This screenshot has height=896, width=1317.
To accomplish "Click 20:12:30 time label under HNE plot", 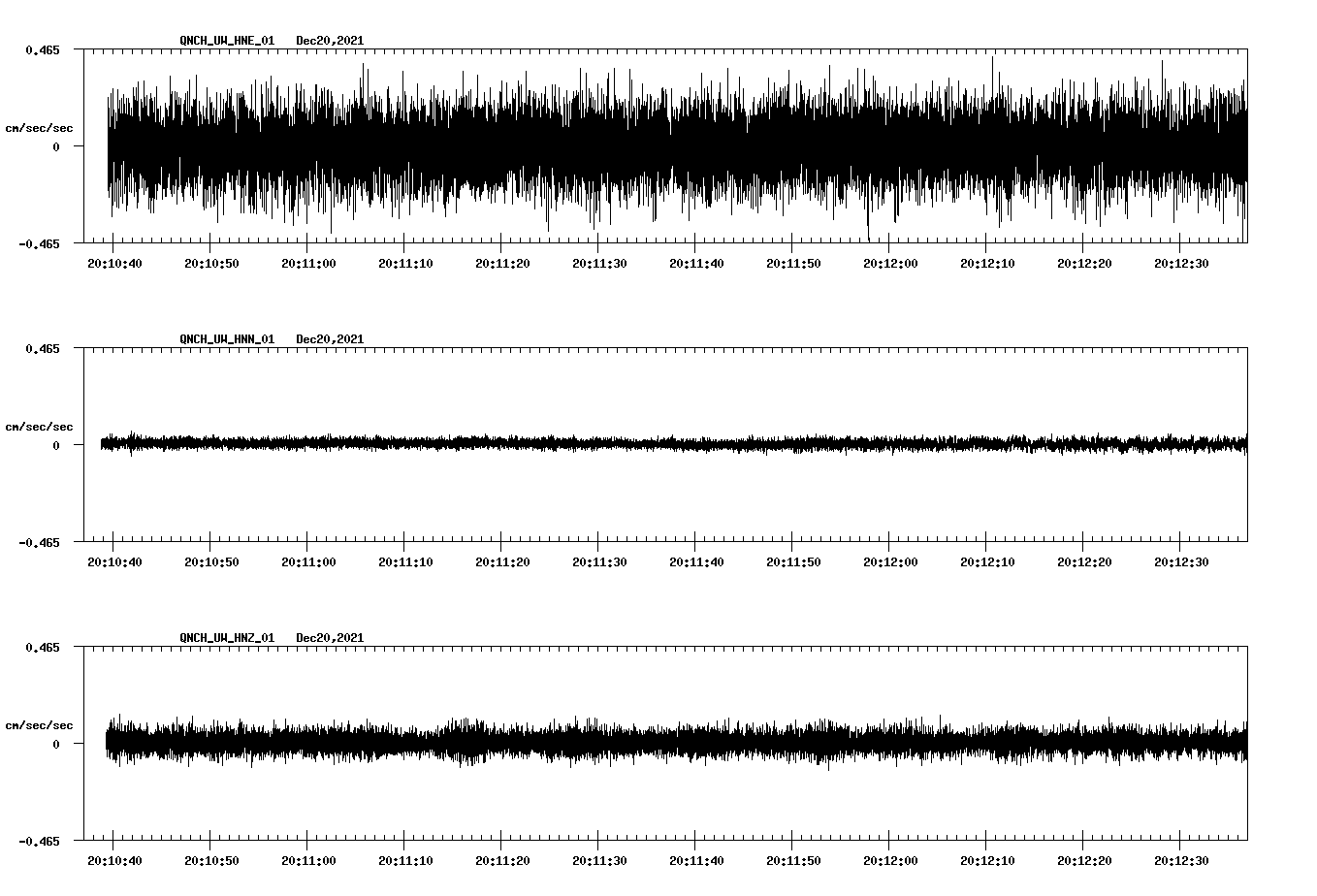I will pos(1181,264).
